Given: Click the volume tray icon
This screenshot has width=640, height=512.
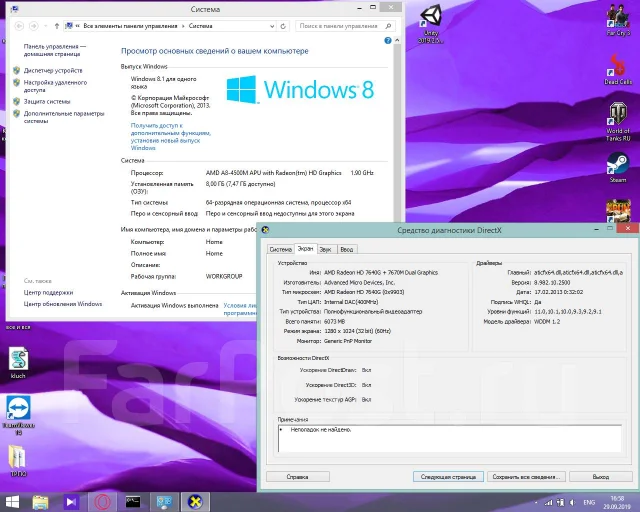Looking at the screenshot, I should 572,503.
